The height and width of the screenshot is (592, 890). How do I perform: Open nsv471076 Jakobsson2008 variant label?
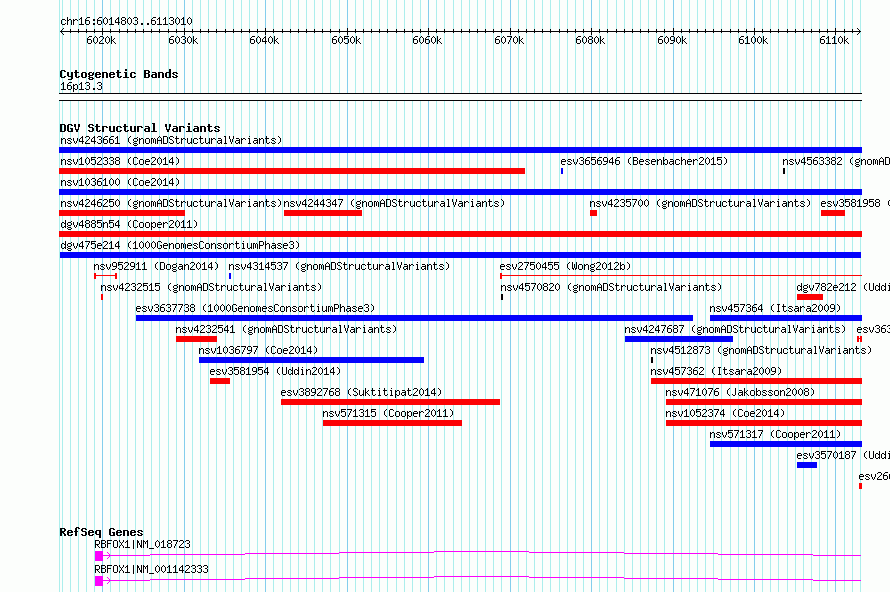point(740,392)
